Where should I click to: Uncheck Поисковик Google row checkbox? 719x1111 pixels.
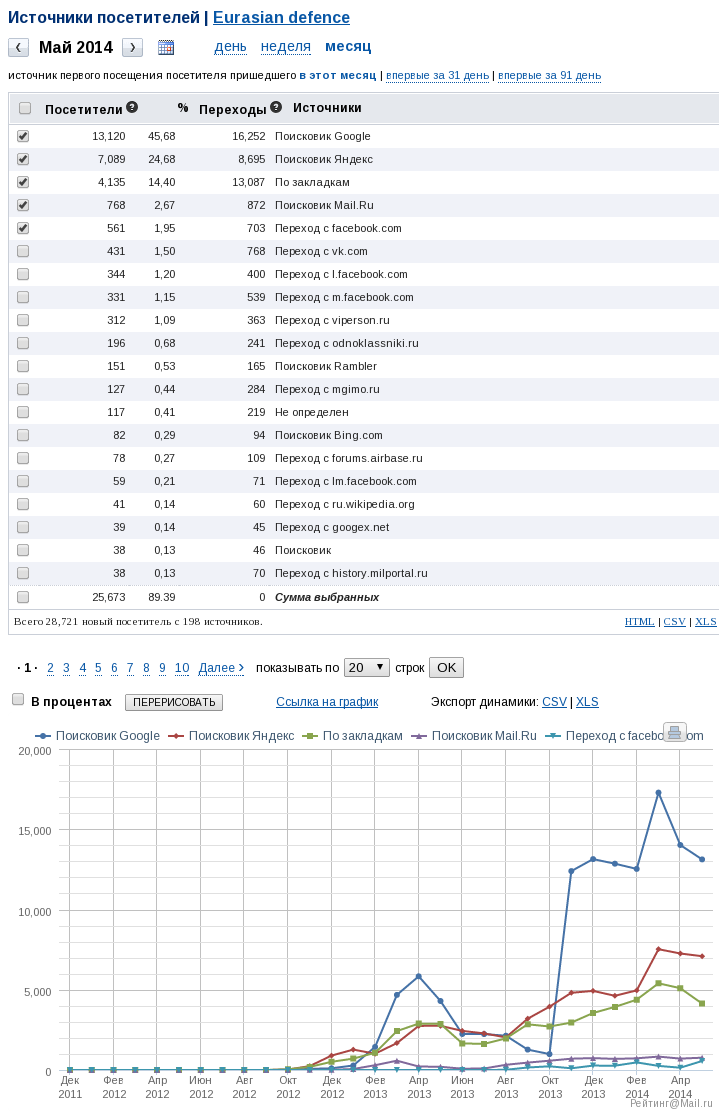pyautogui.click(x=23, y=136)
